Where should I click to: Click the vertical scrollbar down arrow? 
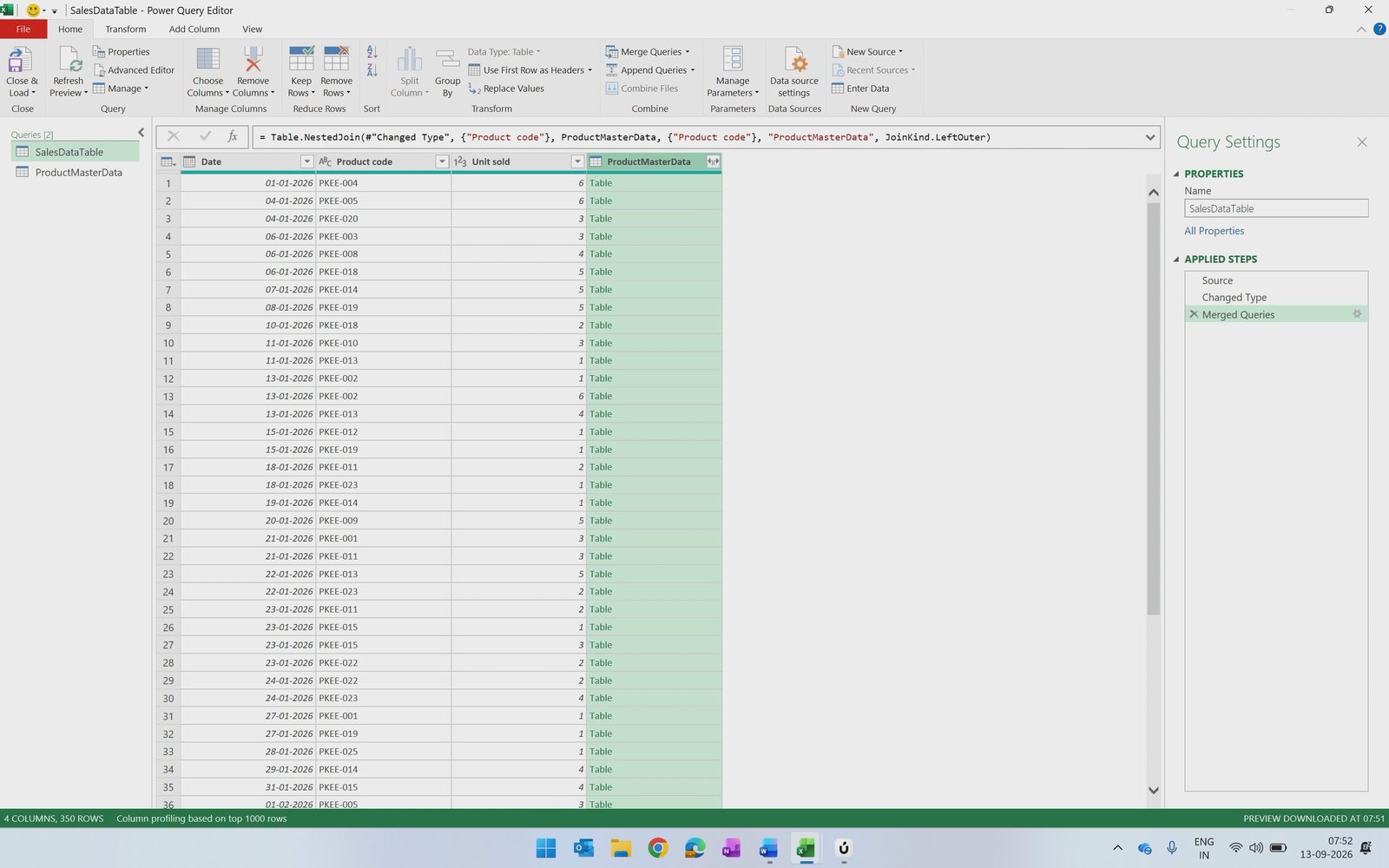(x=1153, y=790)
